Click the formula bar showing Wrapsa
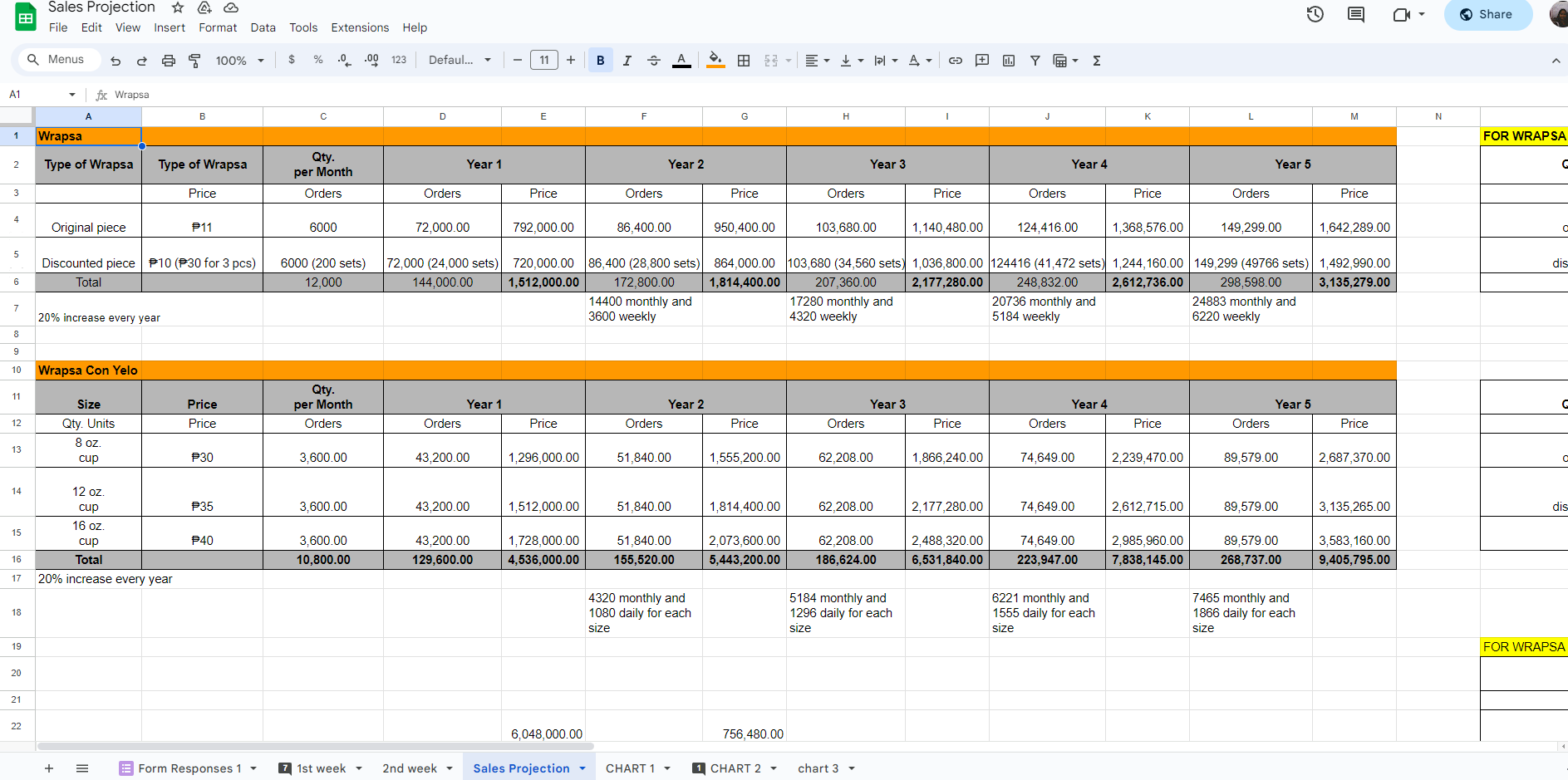This screenshot has height=780, width=1568. click(838, 95)
